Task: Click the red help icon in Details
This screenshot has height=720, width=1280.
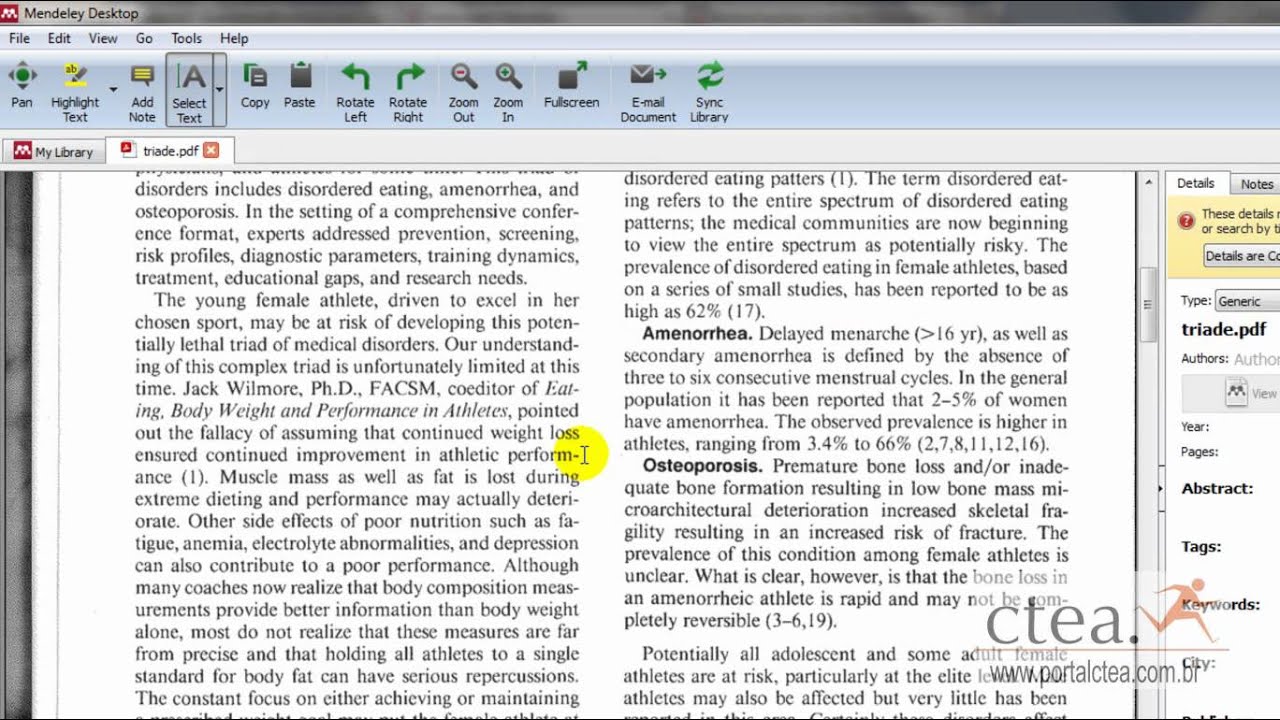Action: click(1186, 222)
